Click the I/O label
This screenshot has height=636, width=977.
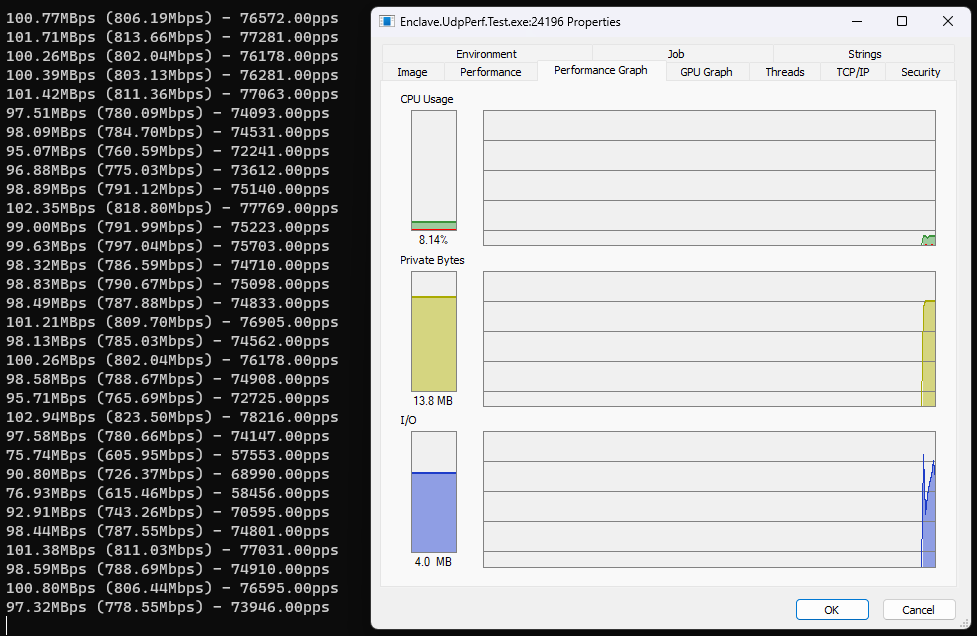click(x=408, y=420)
